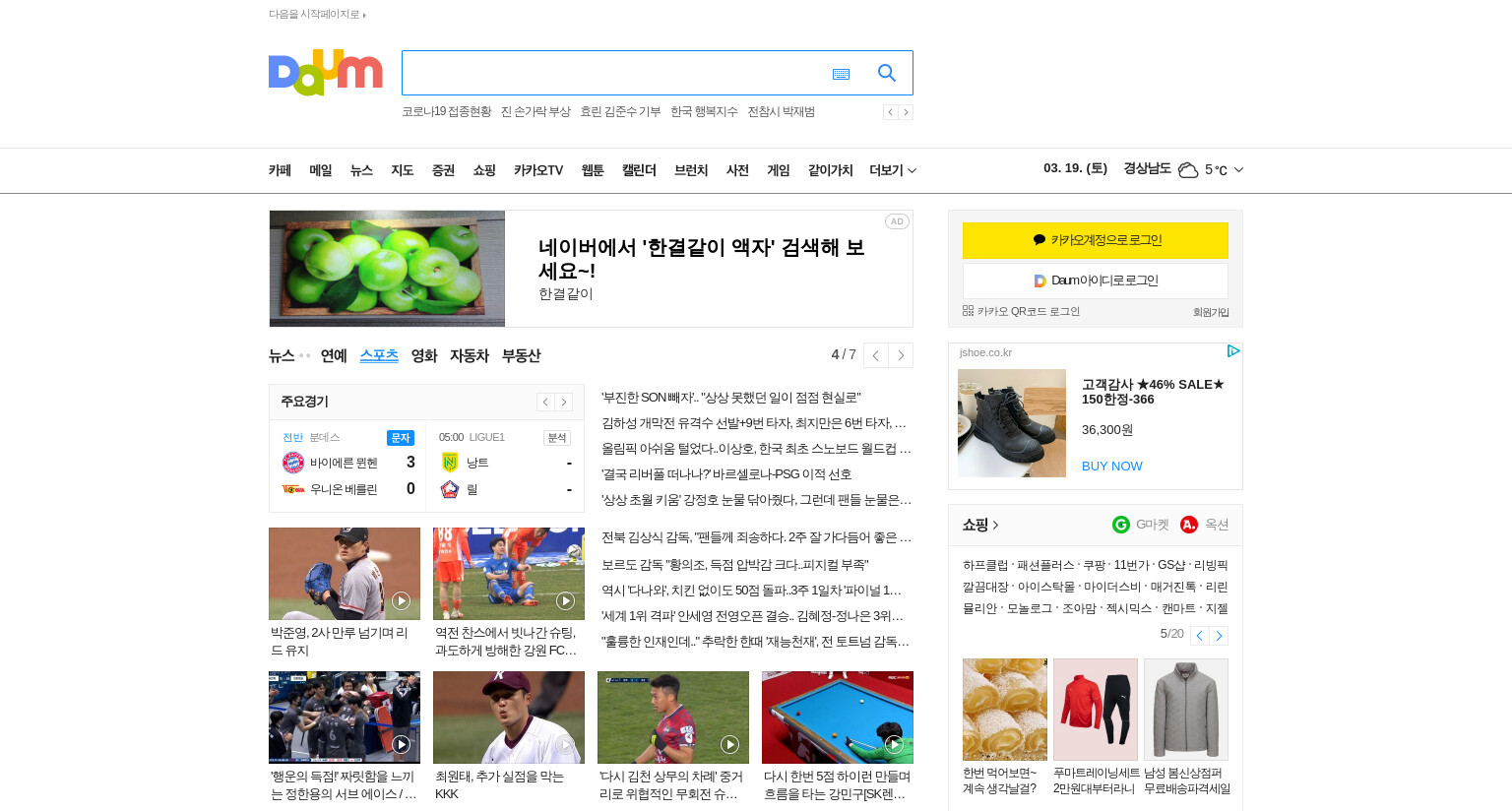Open the green apples banner image
Image resolution: width=1512 pixels, height=811 pixels.
[387, 269]
